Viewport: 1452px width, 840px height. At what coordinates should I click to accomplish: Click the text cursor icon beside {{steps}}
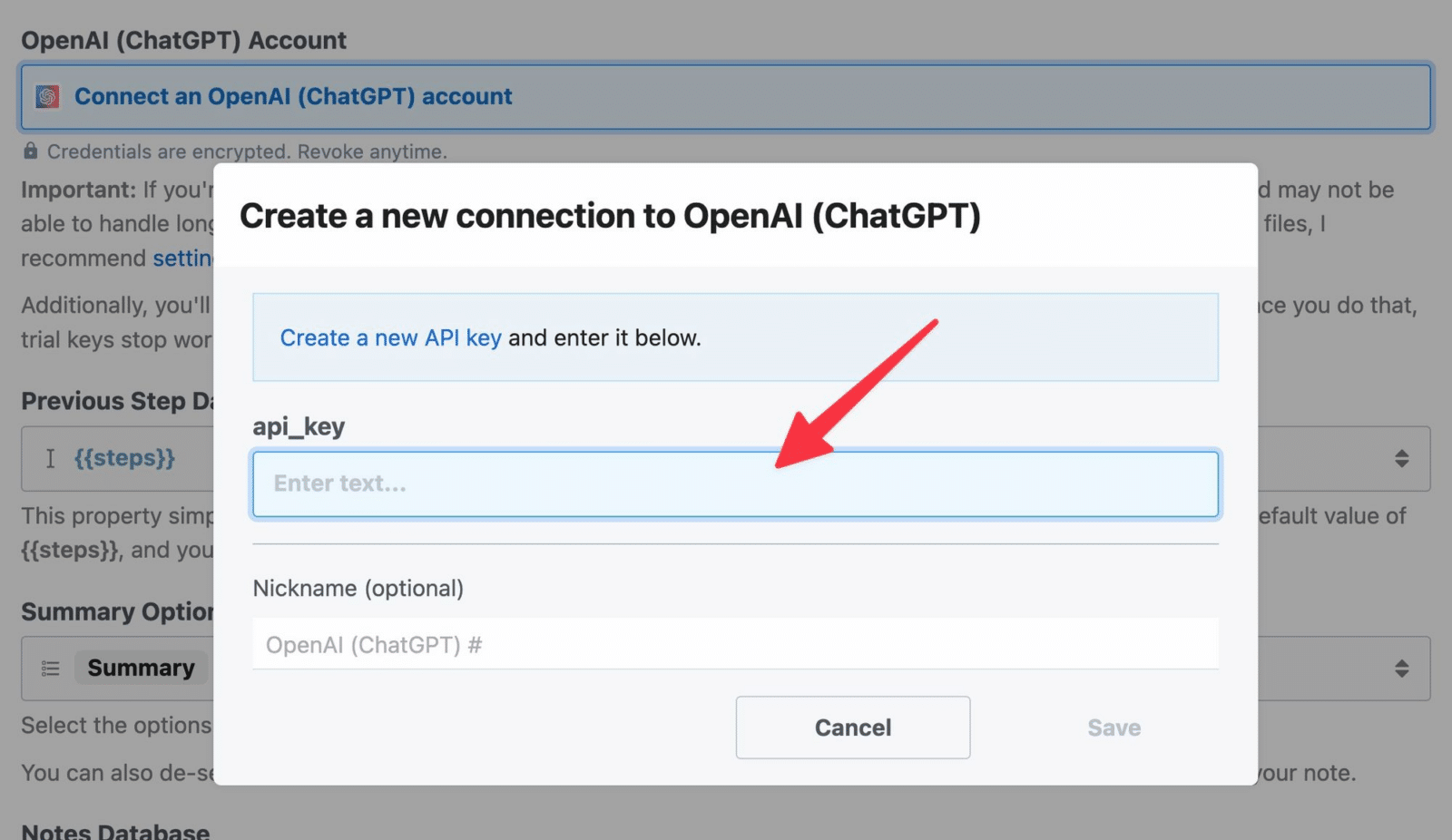point(52,458)
